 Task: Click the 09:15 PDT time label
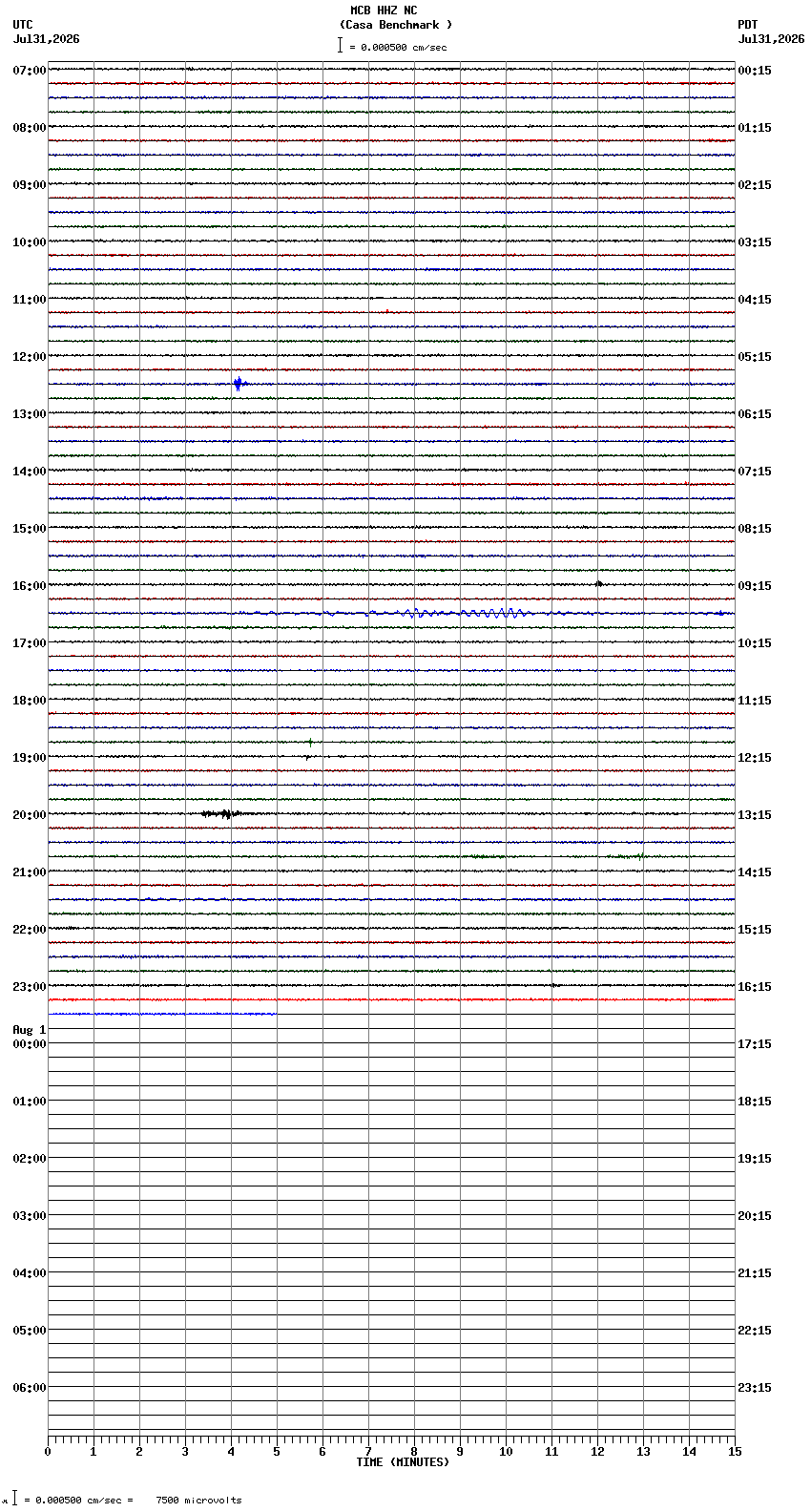755,586
